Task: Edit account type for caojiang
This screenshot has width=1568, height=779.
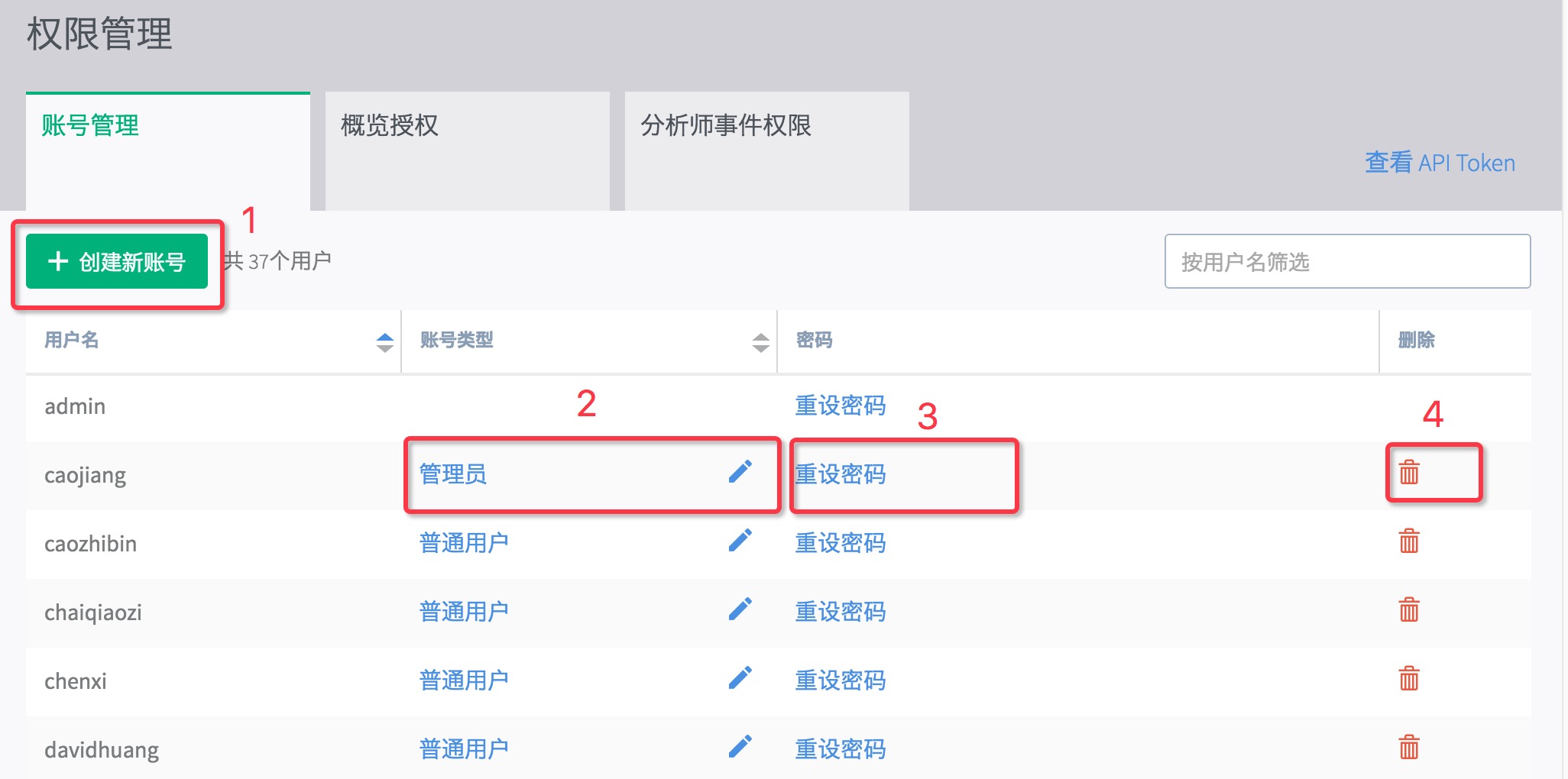Action: [740, 473]
